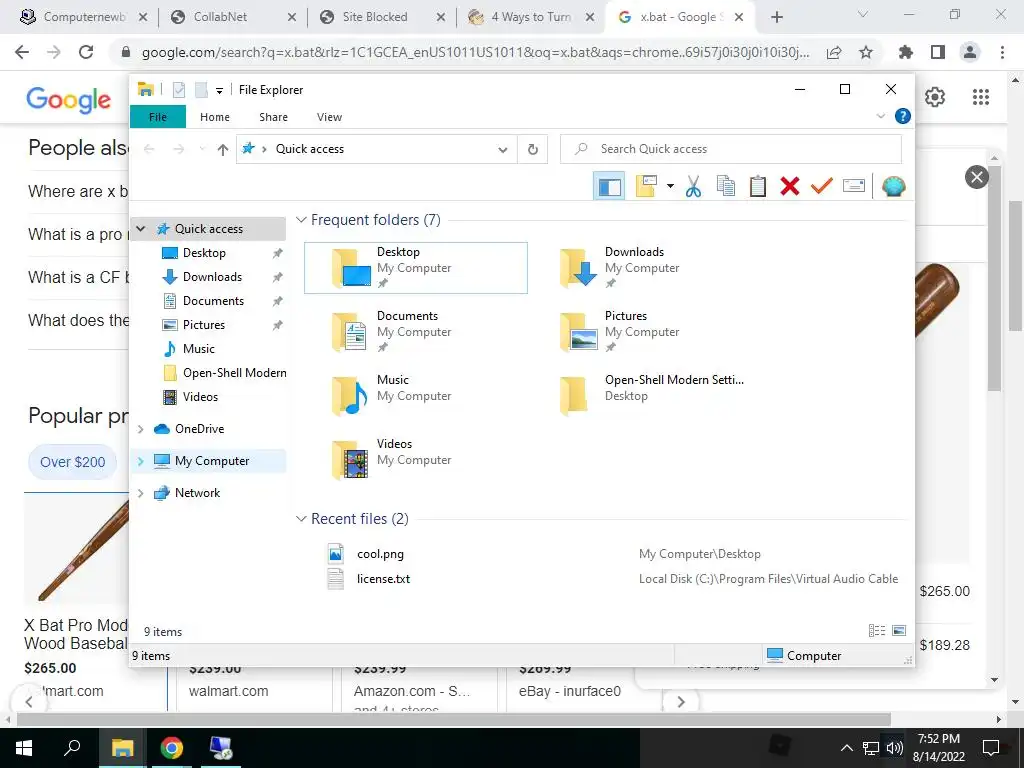
Task: Switch to the 4 Ways to Turn tab
Action: [531, 17]
